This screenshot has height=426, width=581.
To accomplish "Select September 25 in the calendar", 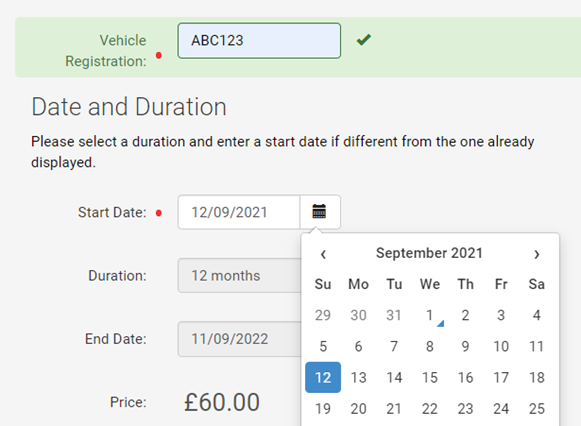I will point(537,409).
